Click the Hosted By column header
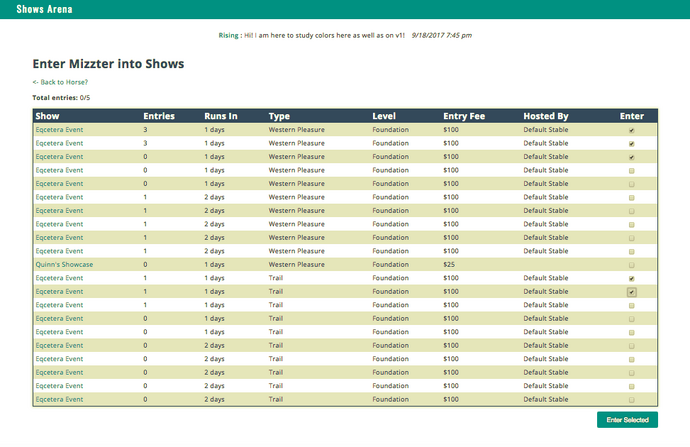The height and width of the screenshot is (447, 690). 546,116
